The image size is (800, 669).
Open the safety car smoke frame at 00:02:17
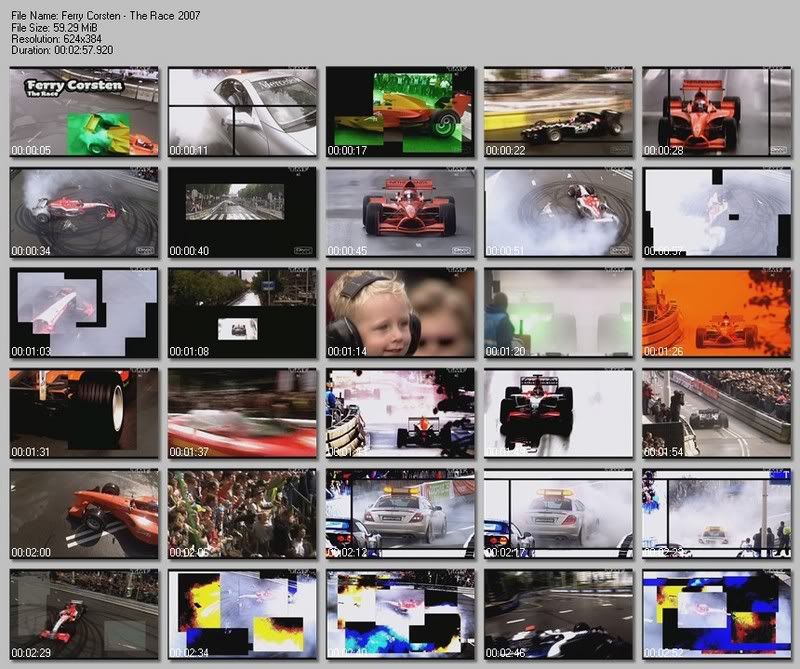[x=559, y=513]
